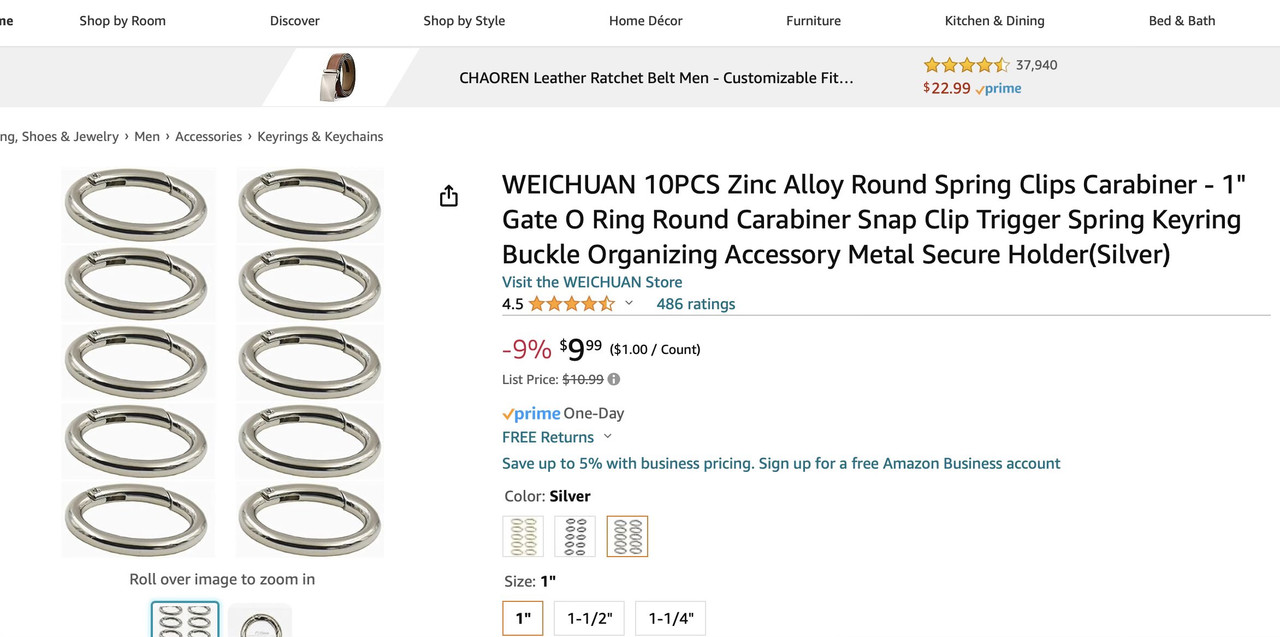This screenshot has height=637, width=1280.
Task: Click the Keyrings & Keychains breadcrumb
Action: [x=320, y=136]
